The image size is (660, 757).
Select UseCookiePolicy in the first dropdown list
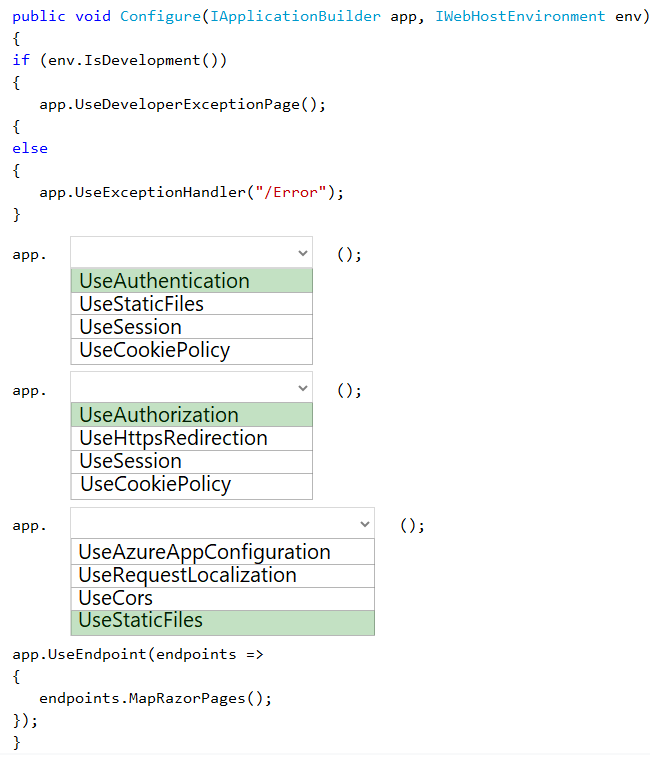pos(192,351)
